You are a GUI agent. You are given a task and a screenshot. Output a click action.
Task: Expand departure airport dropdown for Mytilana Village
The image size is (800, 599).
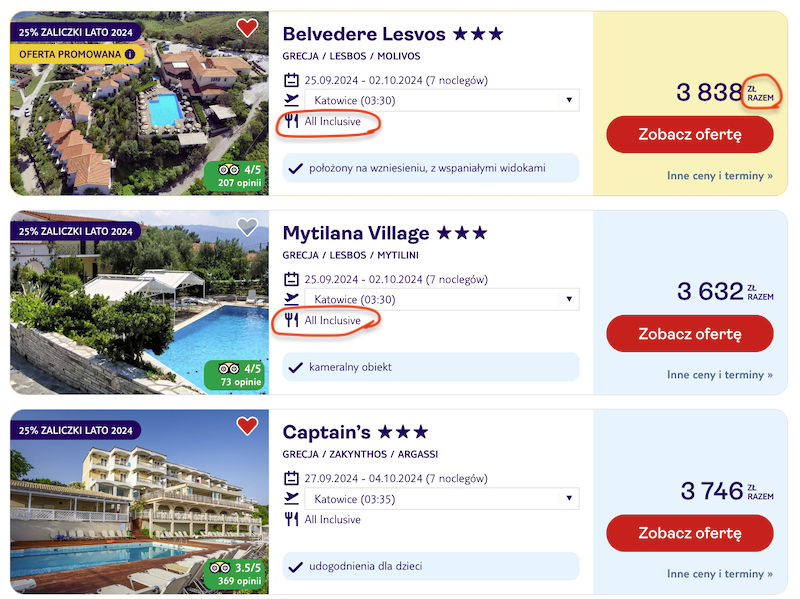tap(442, 299)
